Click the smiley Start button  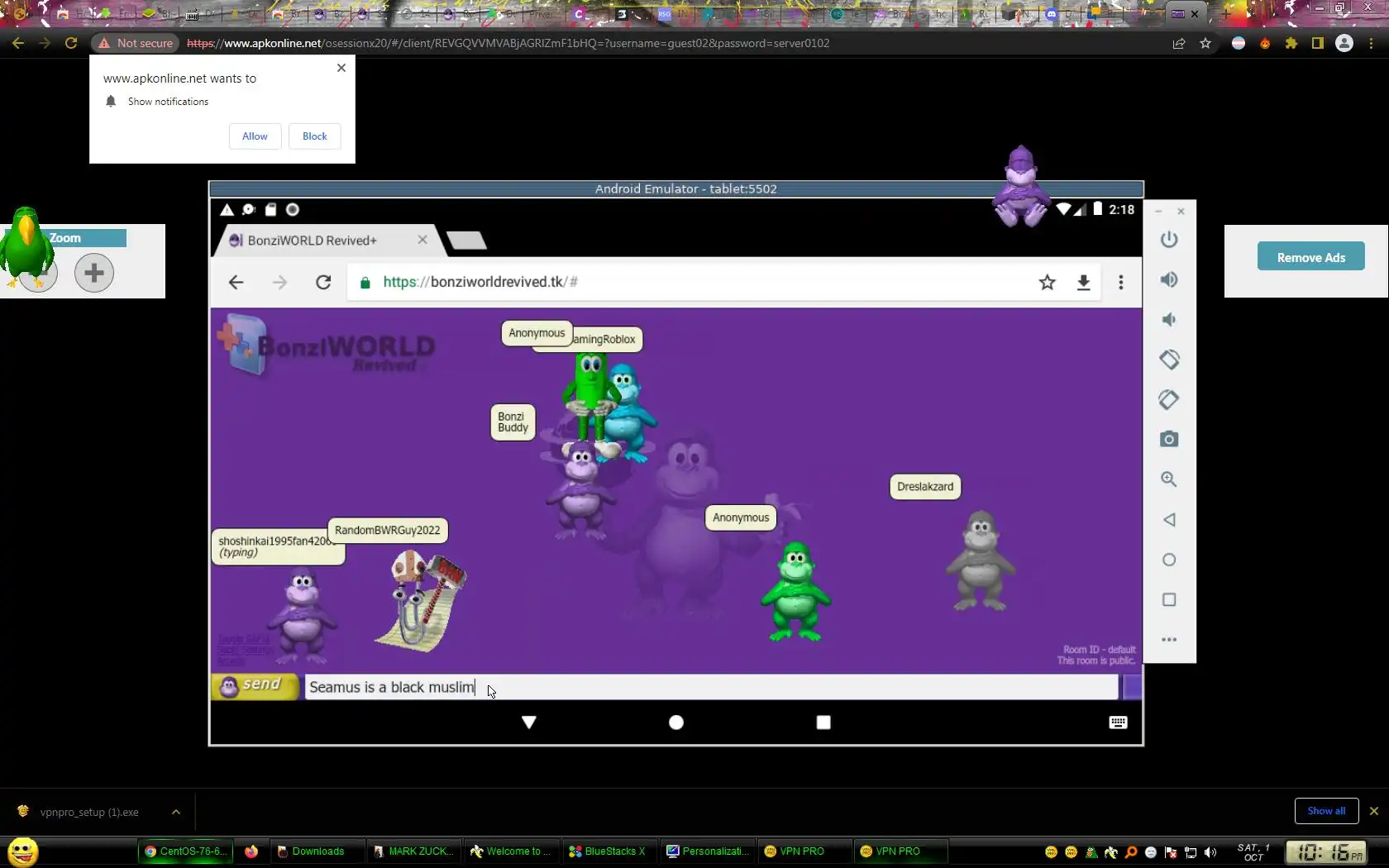23,851
